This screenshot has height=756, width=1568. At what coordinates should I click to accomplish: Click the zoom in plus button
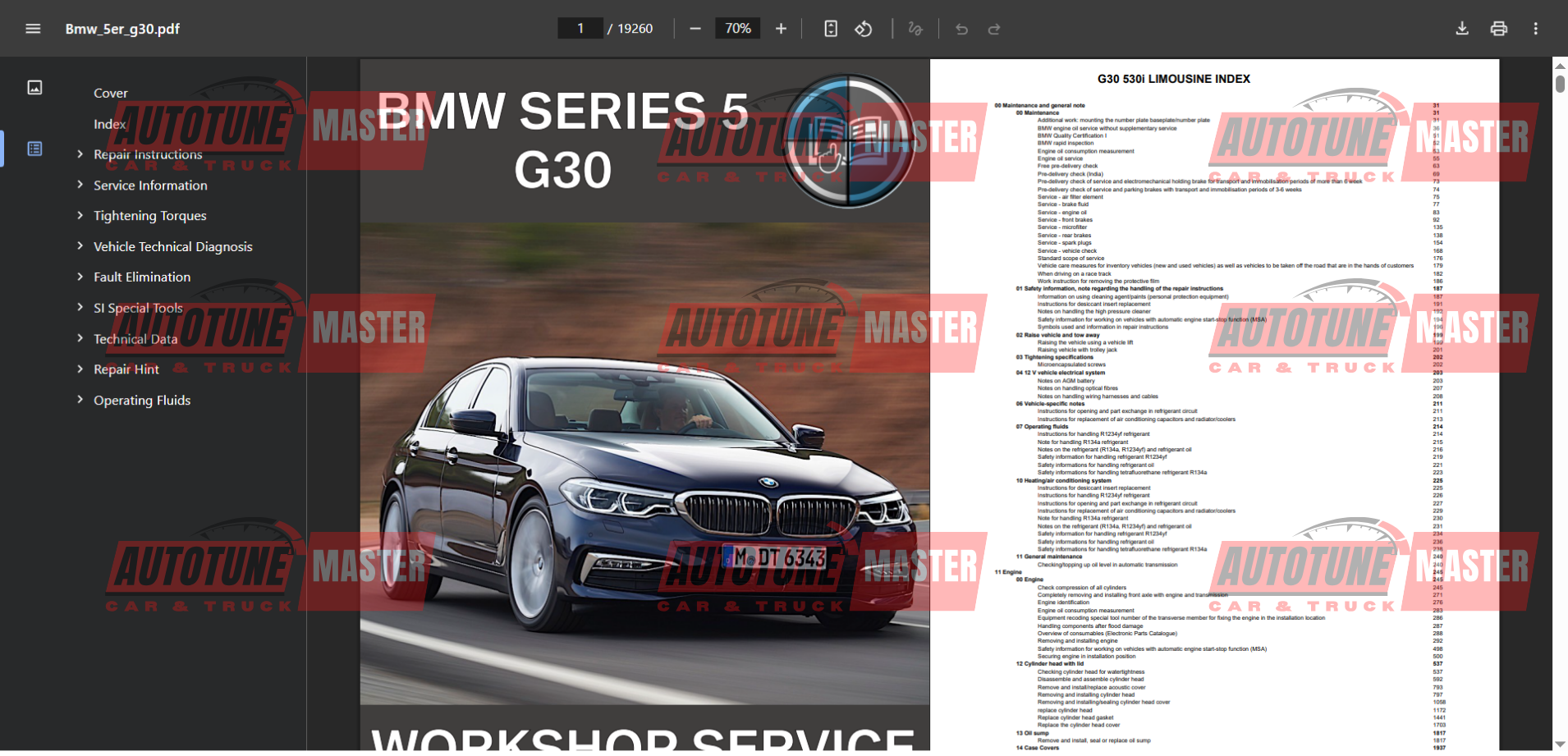781,29
